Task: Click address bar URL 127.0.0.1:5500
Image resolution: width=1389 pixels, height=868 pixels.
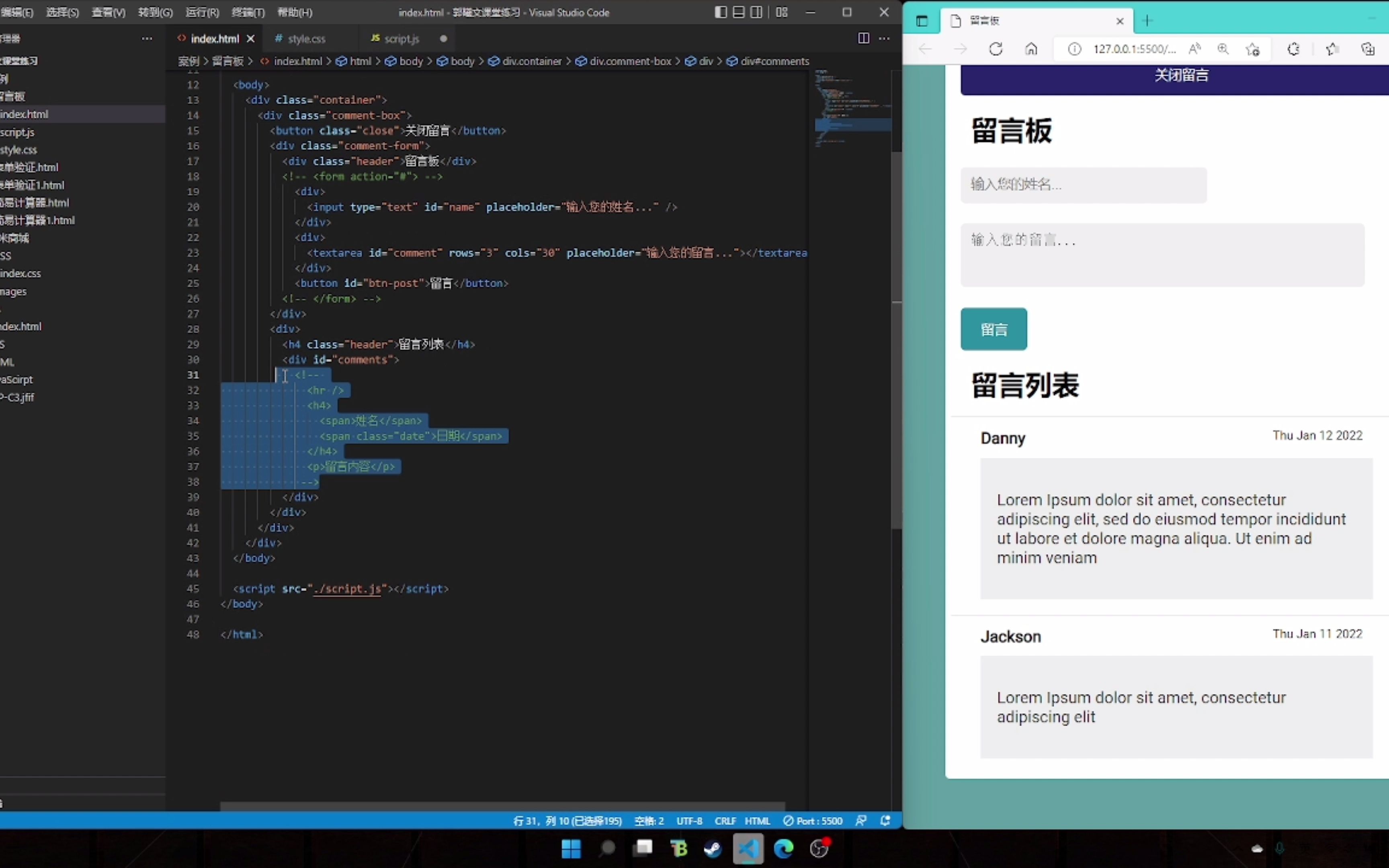Action: coord(1134,49)
